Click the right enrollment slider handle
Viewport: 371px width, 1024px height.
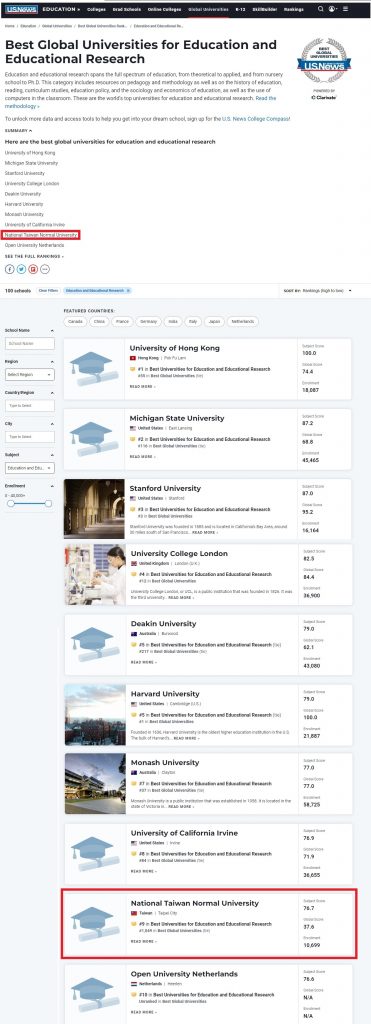click(x=48, y=504)
